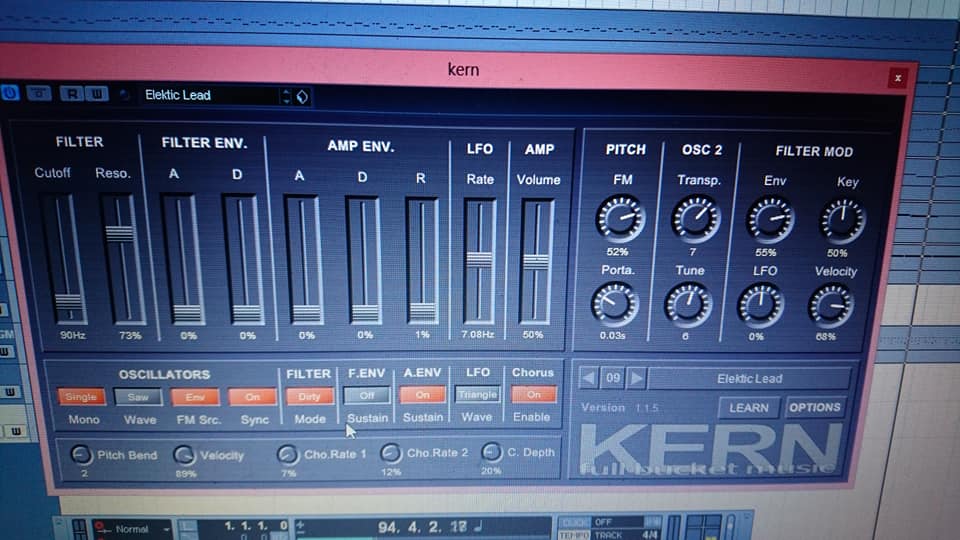Click the Porta. knob
The image size is (960, 540).
coord(614,304)
